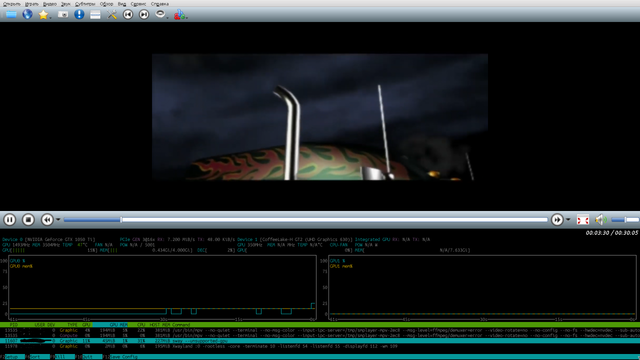
Task: Open Favorites via the star icon
Action: pos(43,15)
